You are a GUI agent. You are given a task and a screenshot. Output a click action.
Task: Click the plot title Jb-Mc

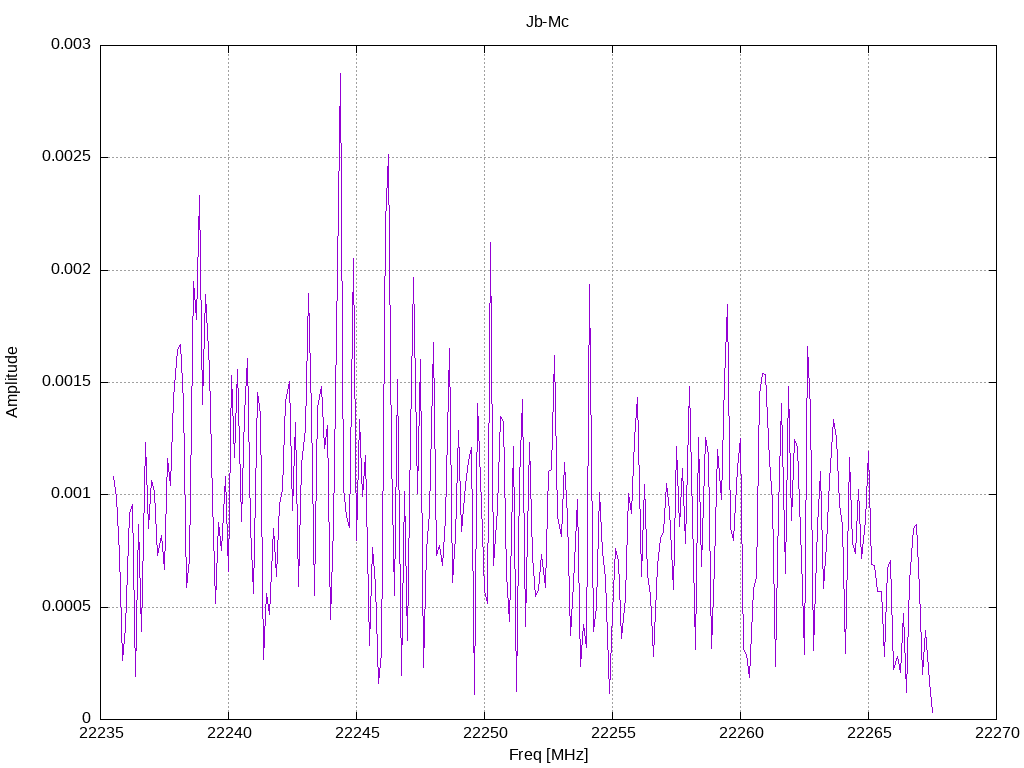tap(547, 22)
